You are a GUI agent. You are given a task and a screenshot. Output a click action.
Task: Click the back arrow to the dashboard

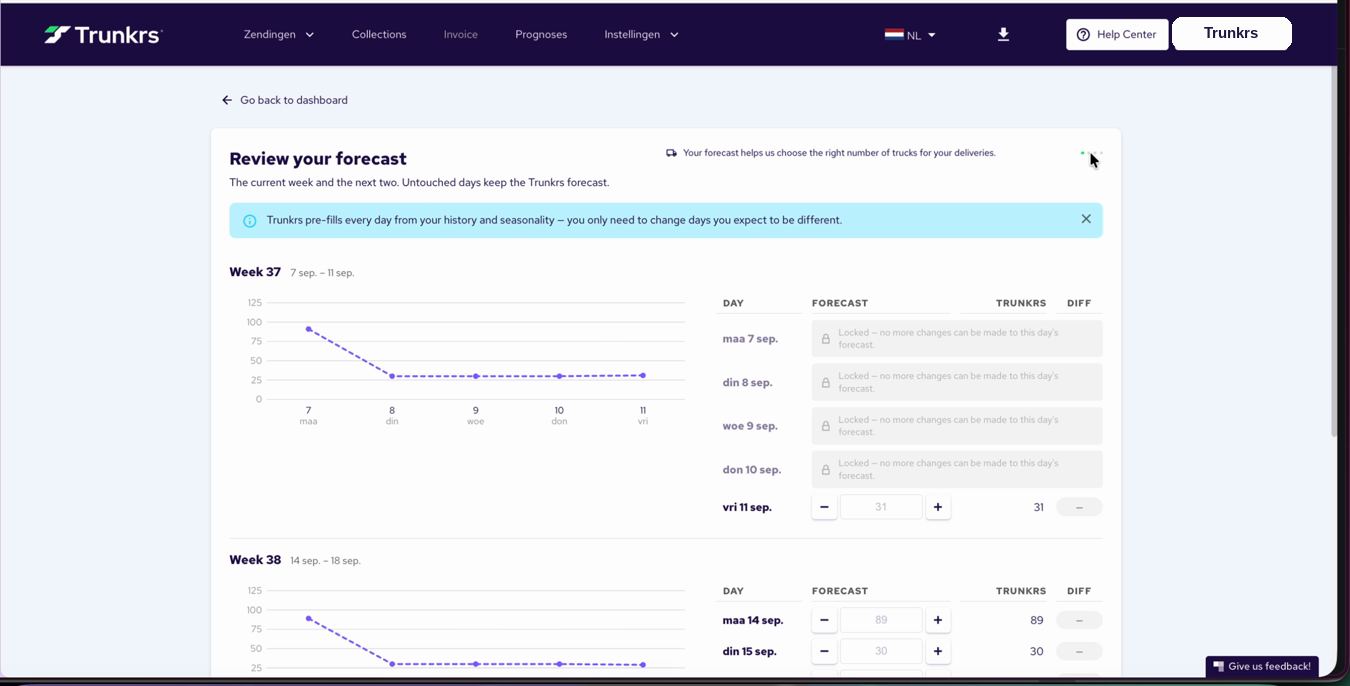point(227,100)
